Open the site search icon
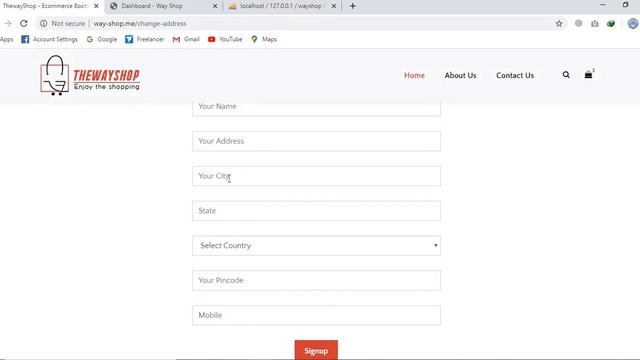The image size is (640, 360). [566, 75]
